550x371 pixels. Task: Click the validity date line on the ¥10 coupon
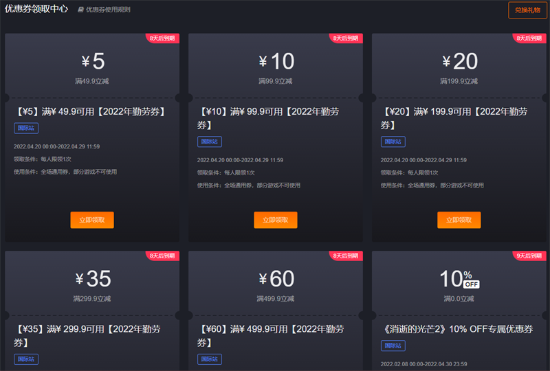coord(240,160)
